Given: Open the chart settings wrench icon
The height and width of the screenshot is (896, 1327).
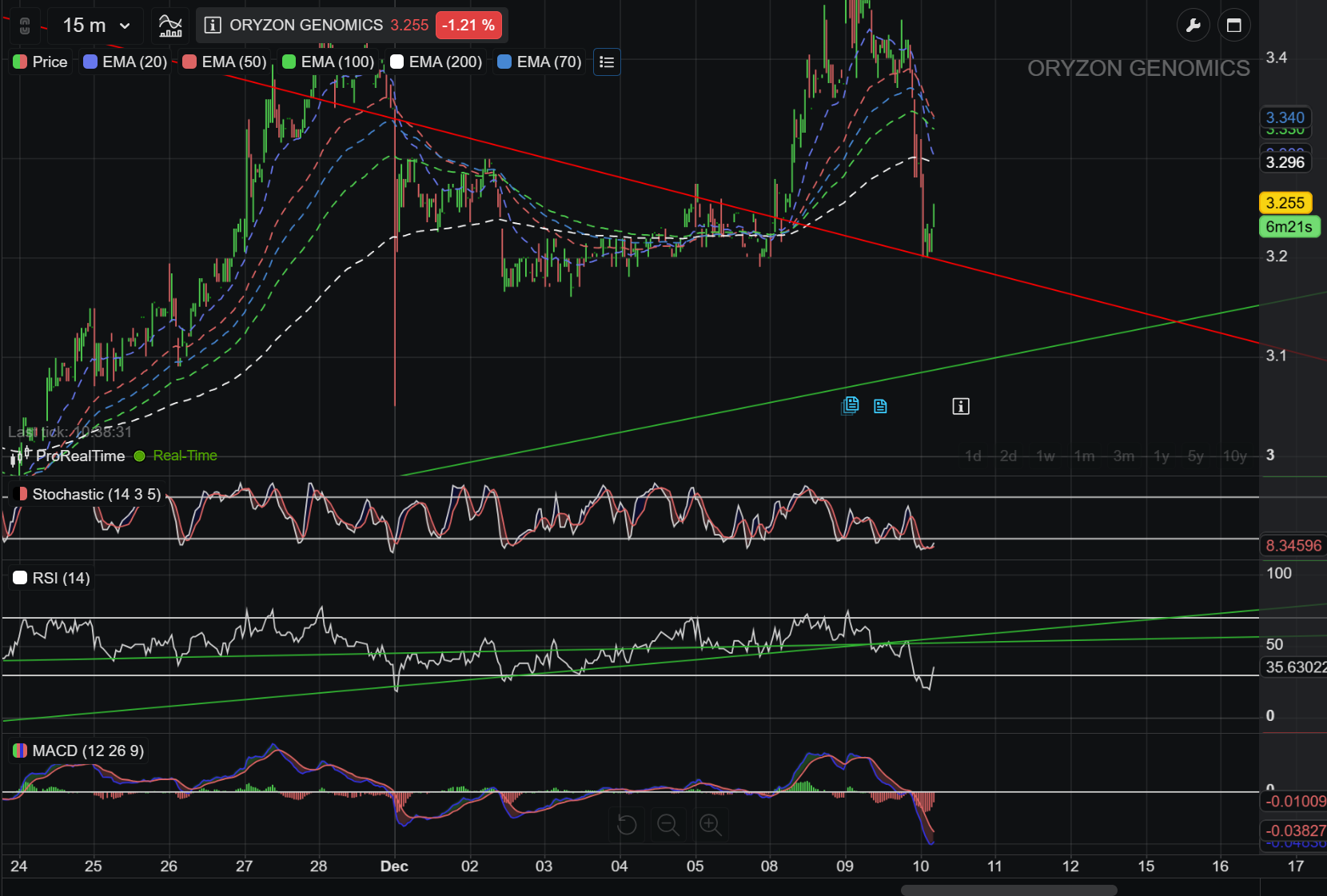Looking at the screenshot, I should click(x=1194, y=26).
